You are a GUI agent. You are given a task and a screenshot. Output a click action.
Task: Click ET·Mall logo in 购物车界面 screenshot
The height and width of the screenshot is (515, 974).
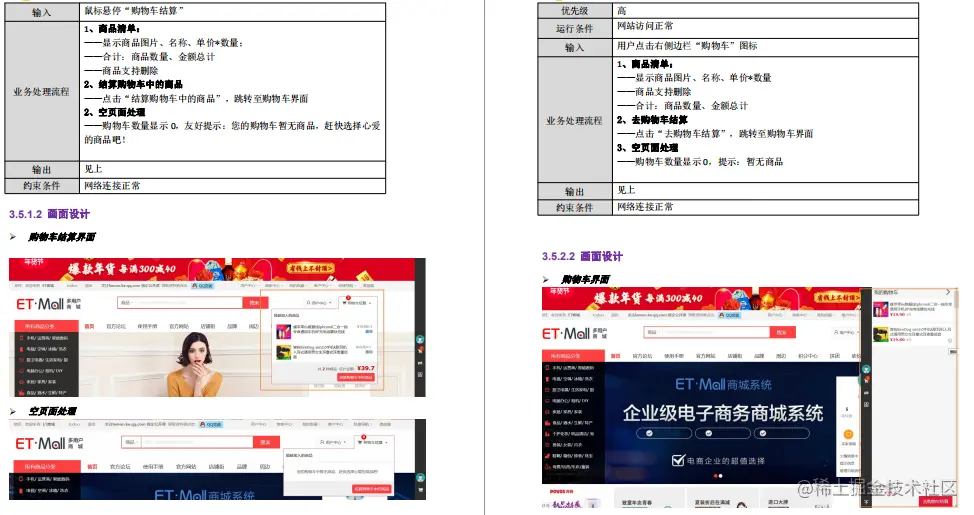(x=574, y=334)
